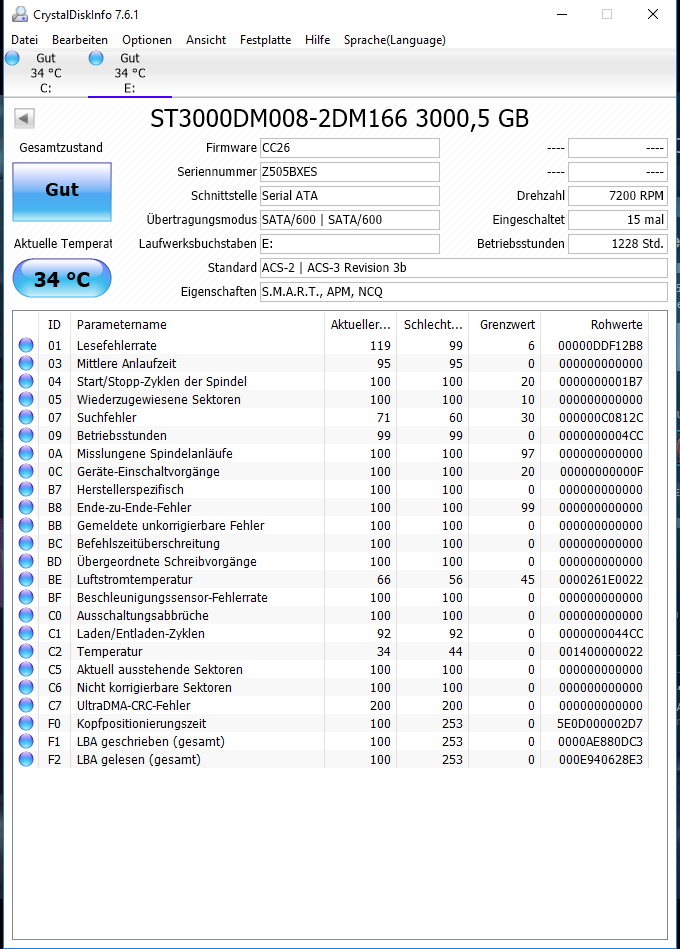Open the Sprache(Language) menu
The width and height of the screenshot is (680, 949).
click(394, 40)
